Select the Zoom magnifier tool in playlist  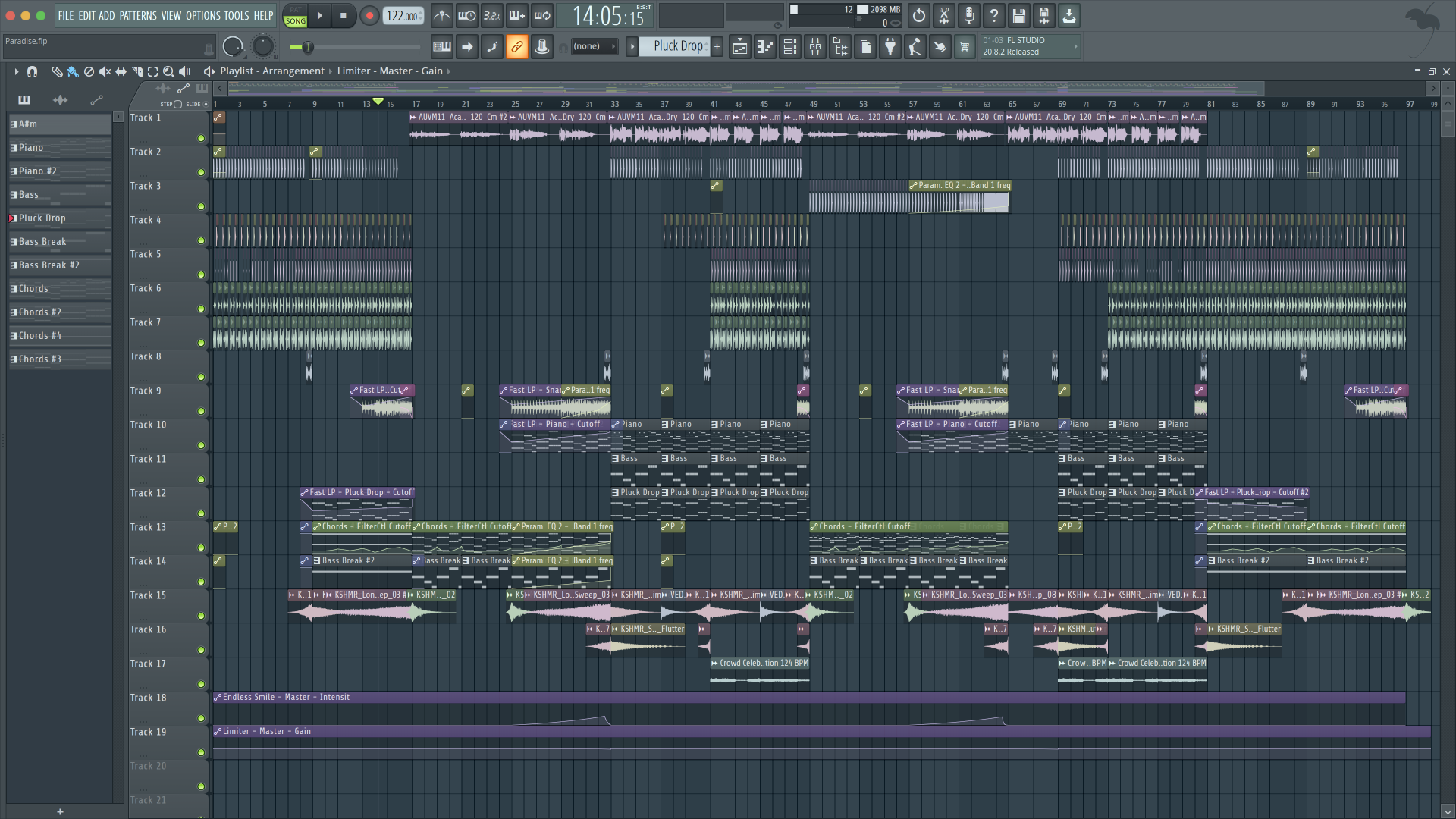click(168, 71)
